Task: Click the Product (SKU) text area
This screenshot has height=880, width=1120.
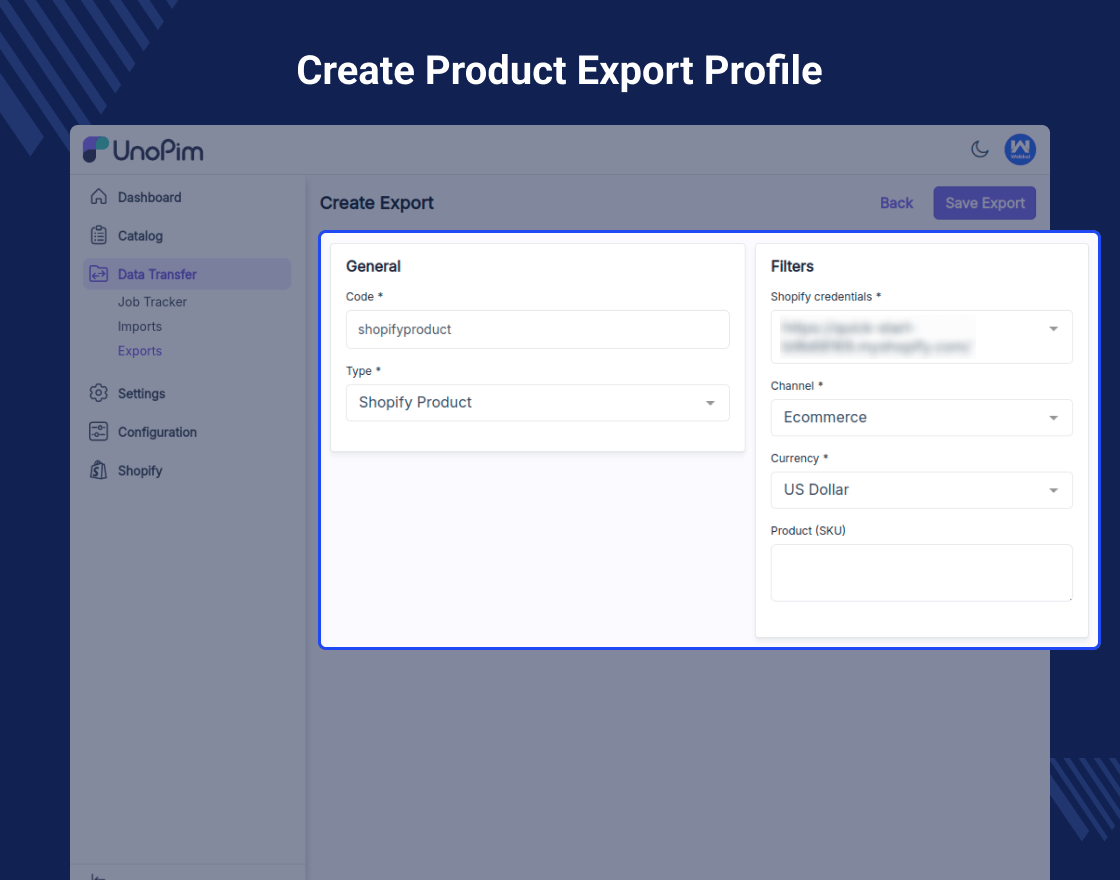Action: tap(921, 573)
